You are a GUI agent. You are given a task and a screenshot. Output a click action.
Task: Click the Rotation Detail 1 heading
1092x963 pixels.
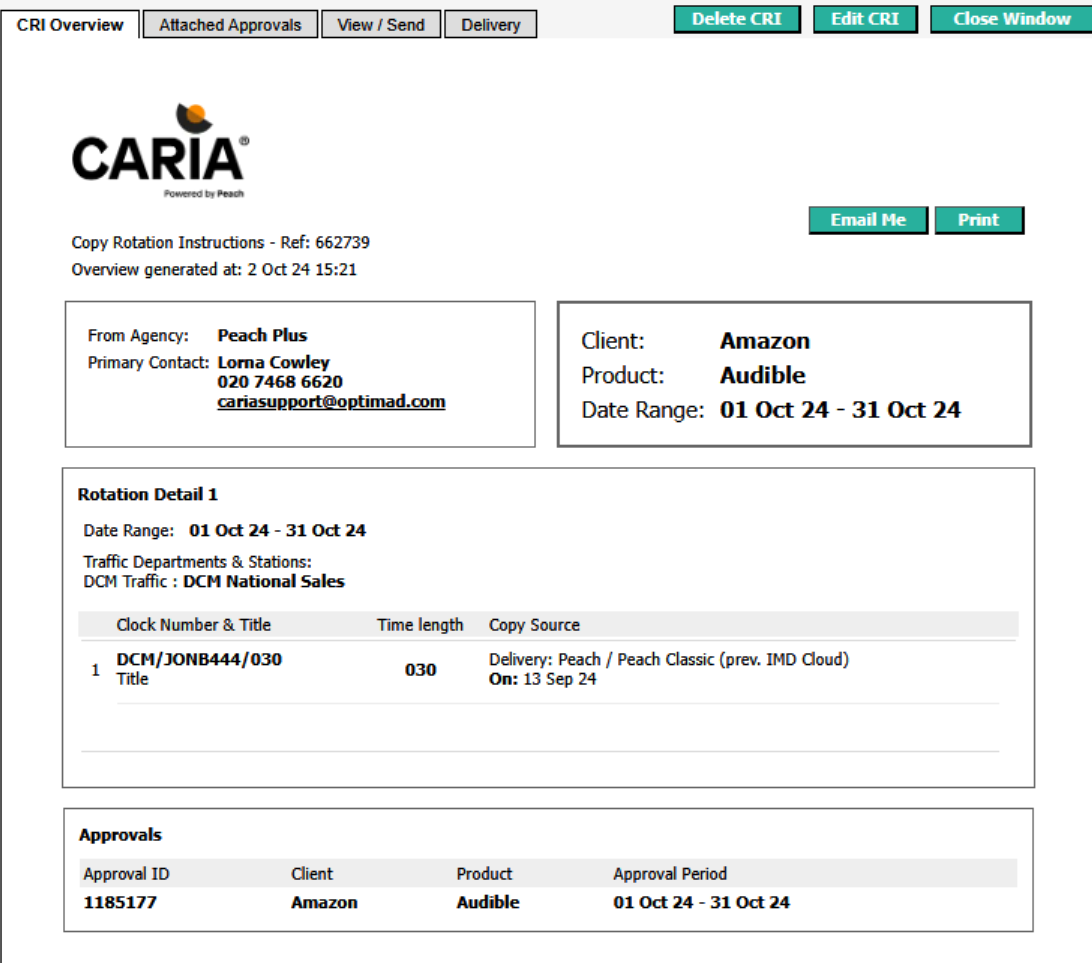[148, 494]
